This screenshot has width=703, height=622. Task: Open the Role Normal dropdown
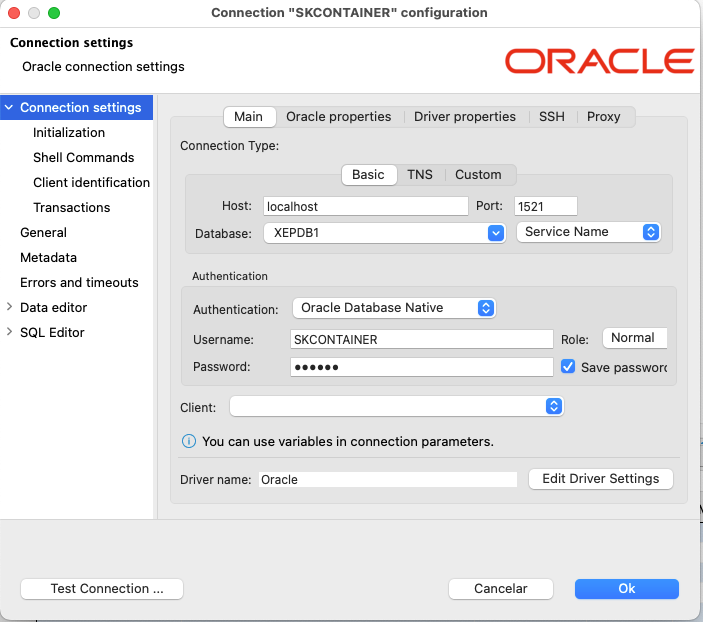pos(635,338)
